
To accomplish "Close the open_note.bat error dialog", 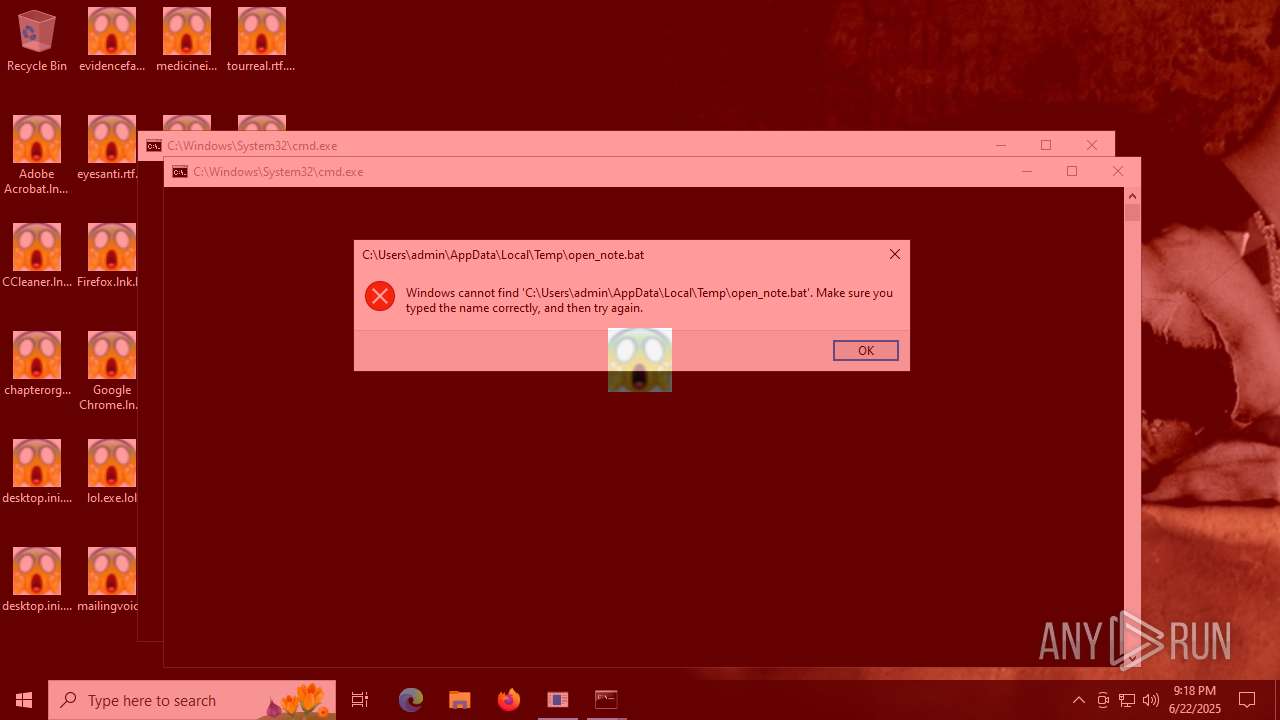I will pyautogui.click(x=895, y=254).
